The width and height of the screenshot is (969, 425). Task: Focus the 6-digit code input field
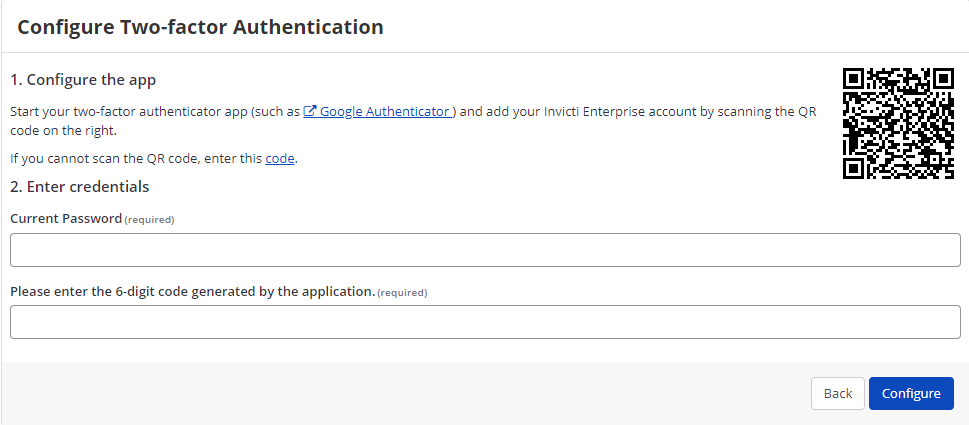click(485, 322)
